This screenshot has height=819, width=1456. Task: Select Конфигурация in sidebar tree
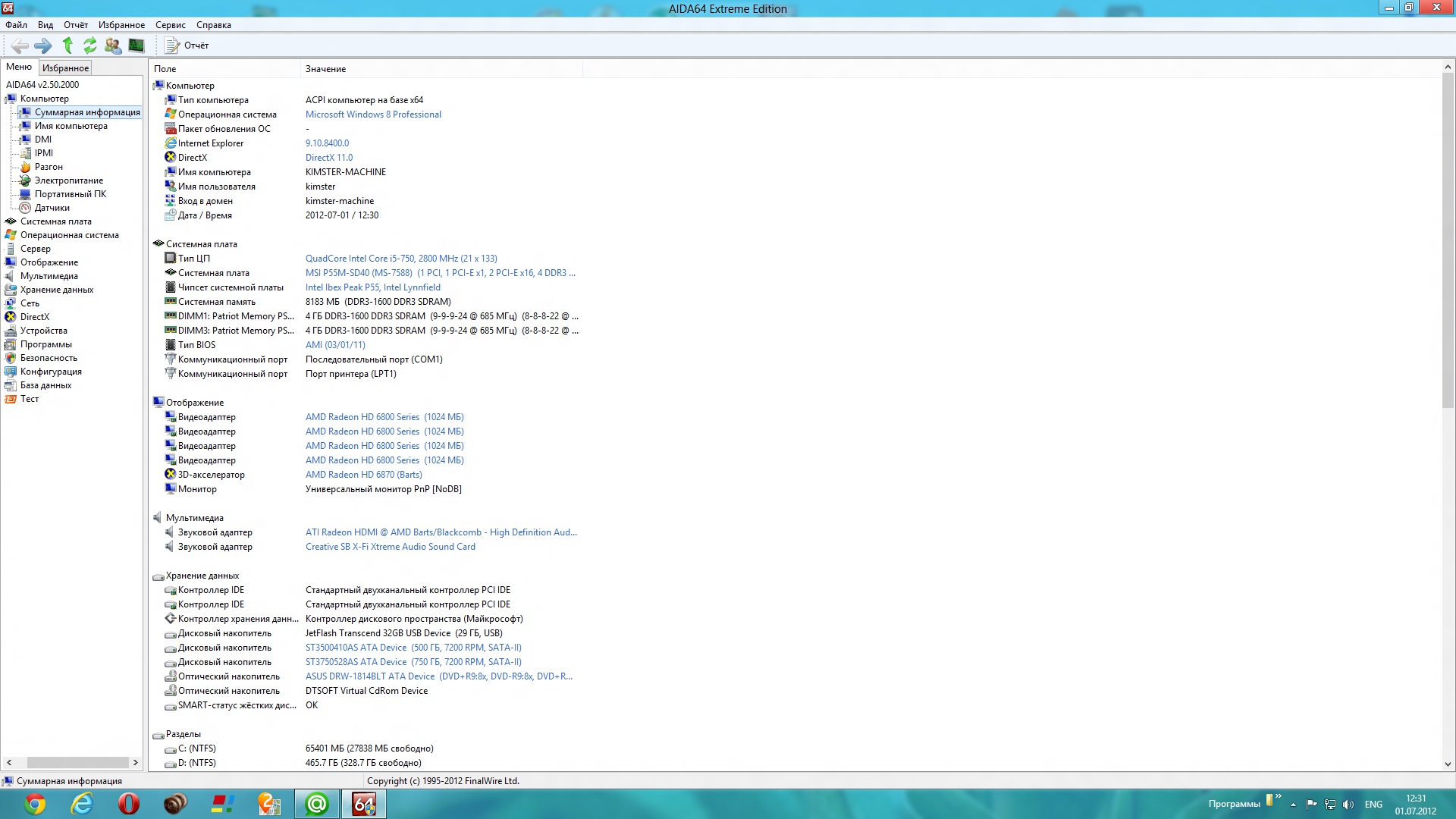(x=51, y=372)
